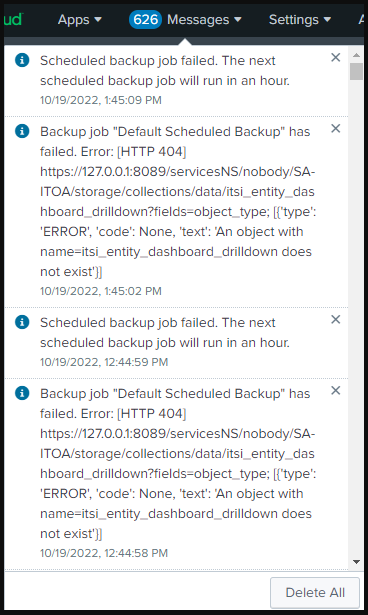
Task: Click scrollbar down arrow in messages panel
Action: click(356, 562)
